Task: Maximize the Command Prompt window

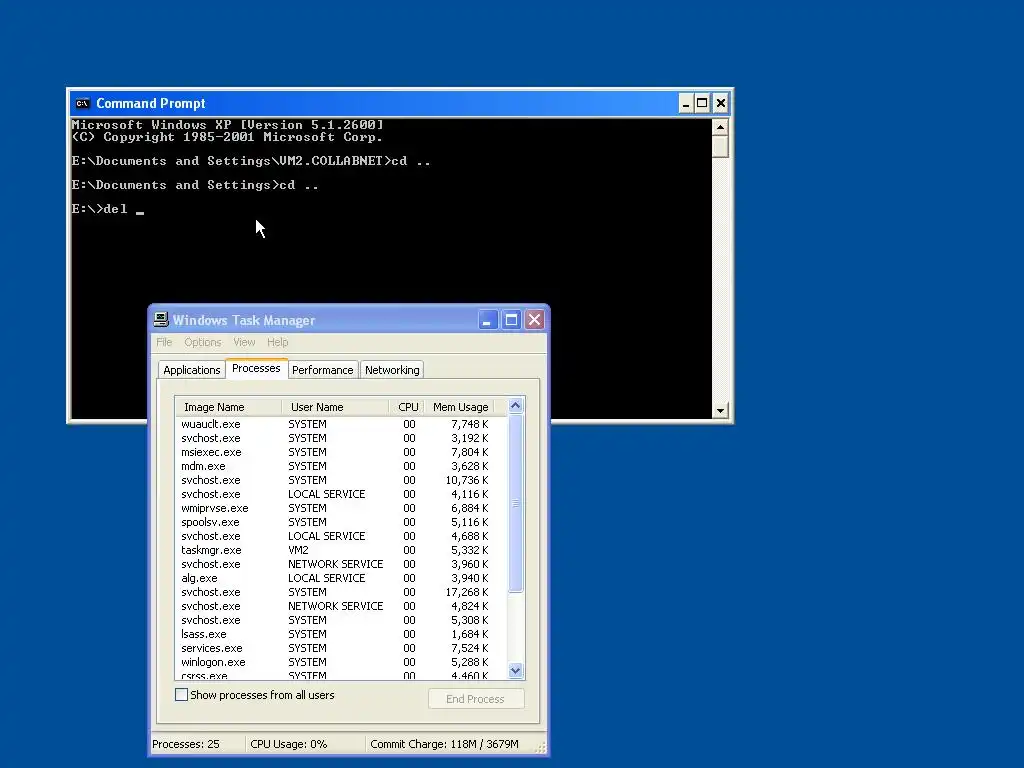Action: click(702, 103)
